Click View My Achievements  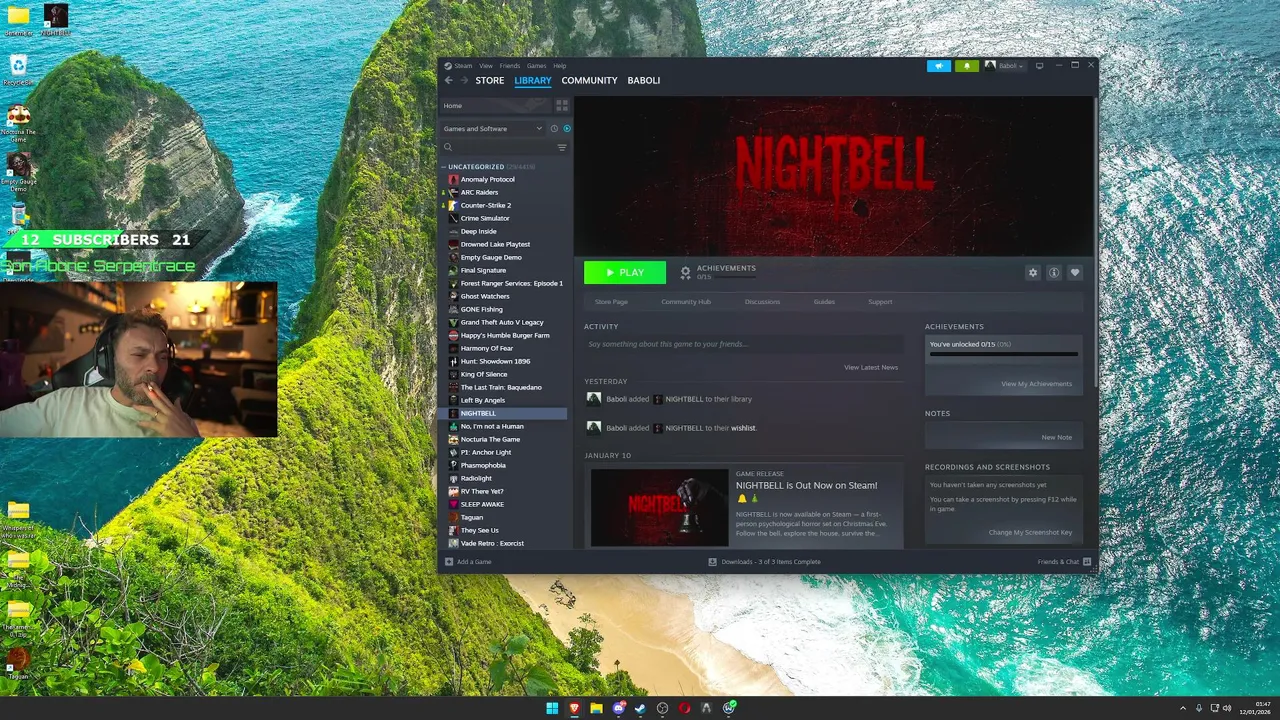pyautogui.click(x=1036, y=384)
